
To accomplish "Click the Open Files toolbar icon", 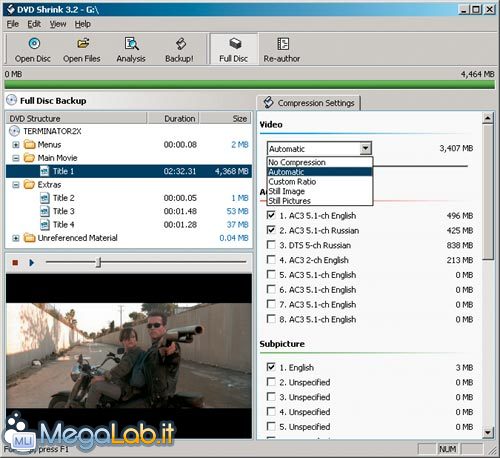I will 83,43.
